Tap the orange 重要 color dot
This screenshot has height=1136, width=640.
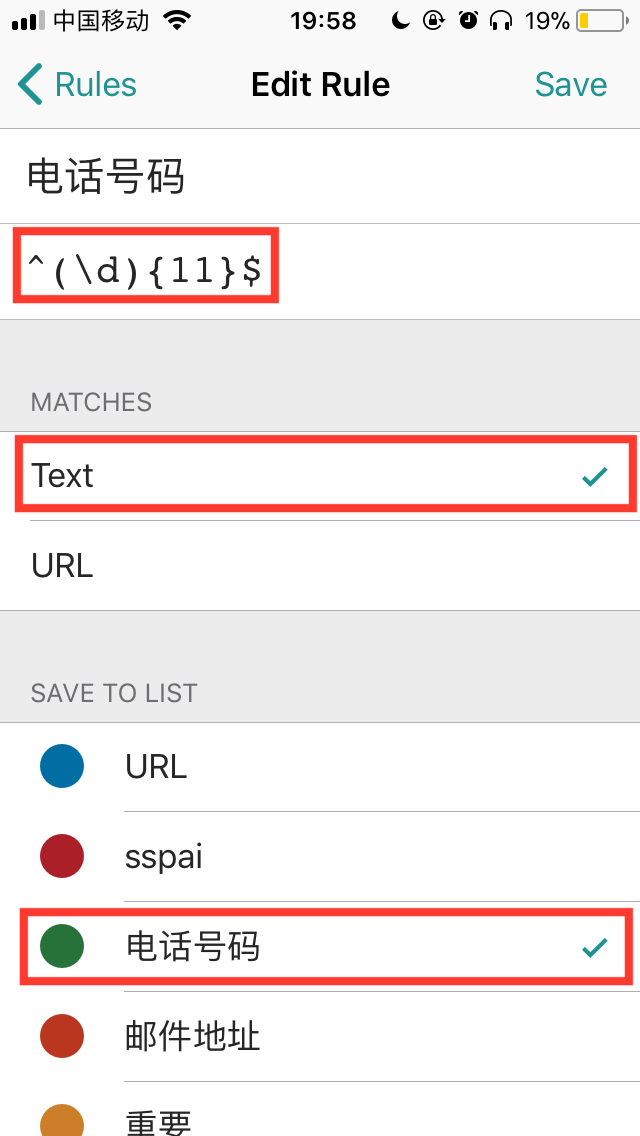click(62, 1122)
